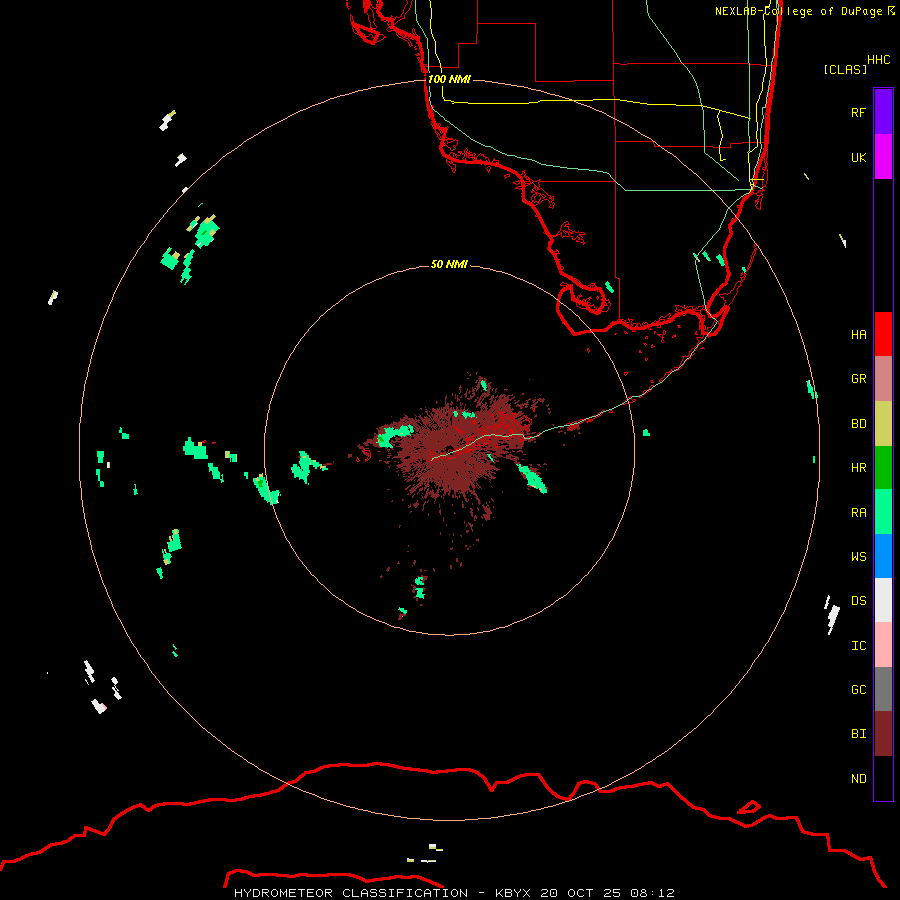Click the brown biological echo cluster at radar center
The image size is (900, 900).
point(453,451)
